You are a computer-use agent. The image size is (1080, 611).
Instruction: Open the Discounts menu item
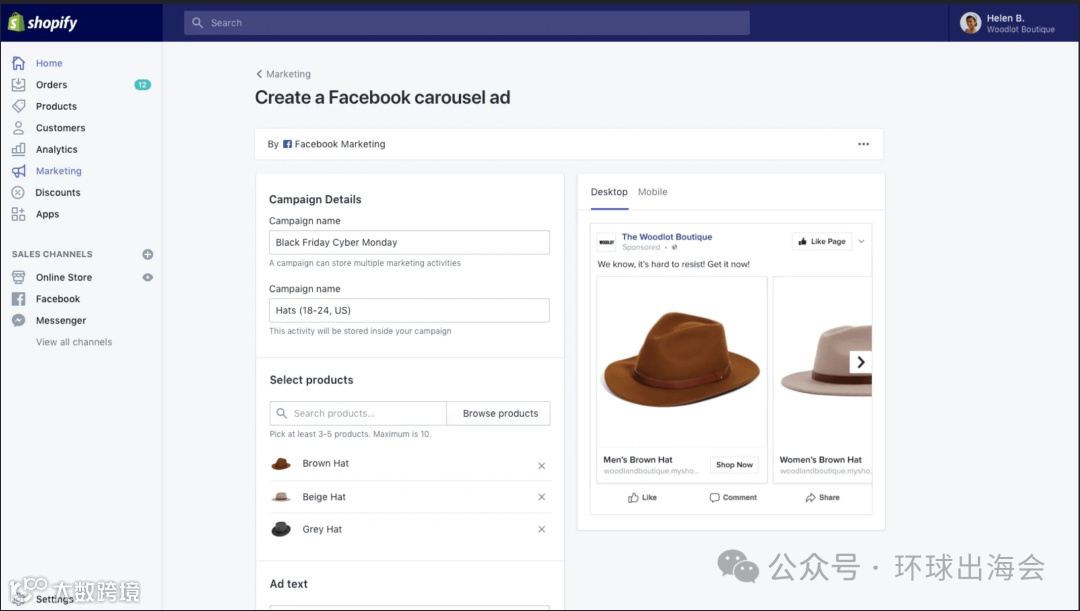click(58, 192)
